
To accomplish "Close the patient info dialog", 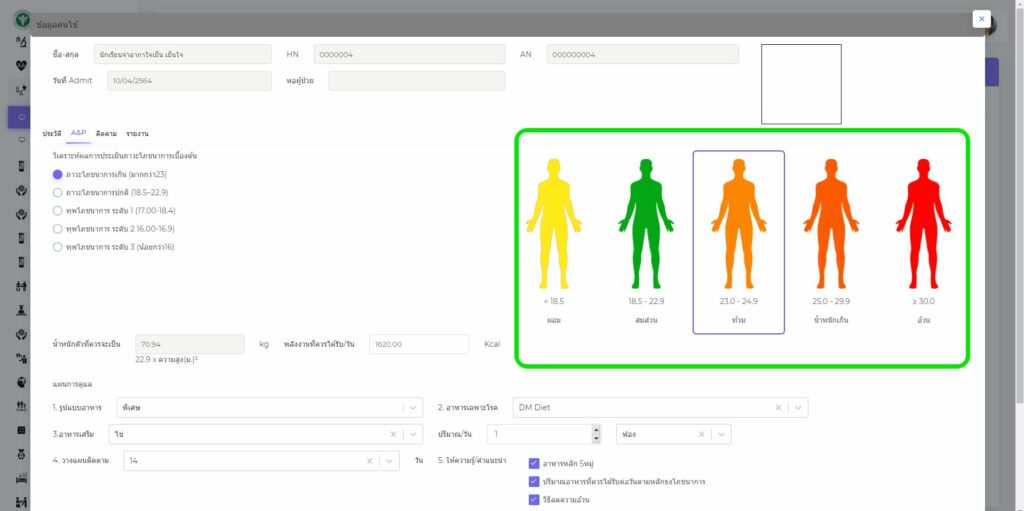I will tap(981, 19).
